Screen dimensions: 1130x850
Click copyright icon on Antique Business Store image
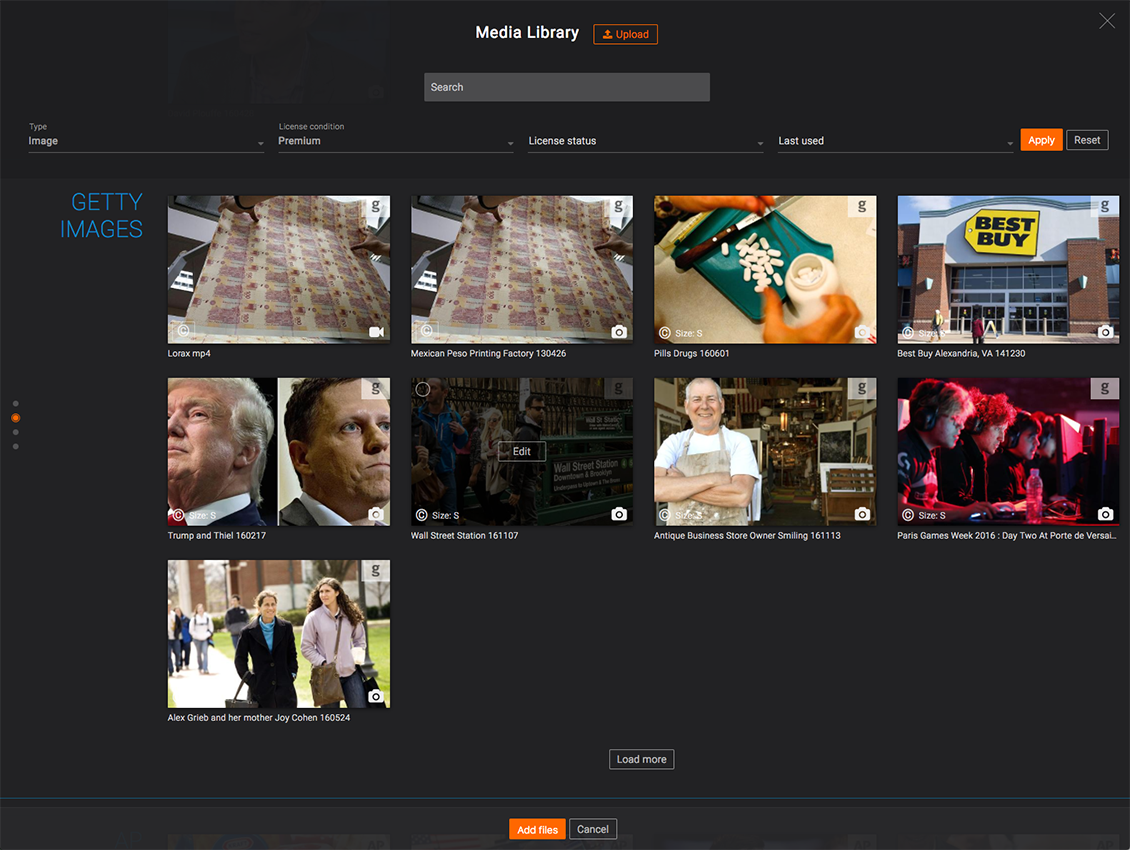665,515
